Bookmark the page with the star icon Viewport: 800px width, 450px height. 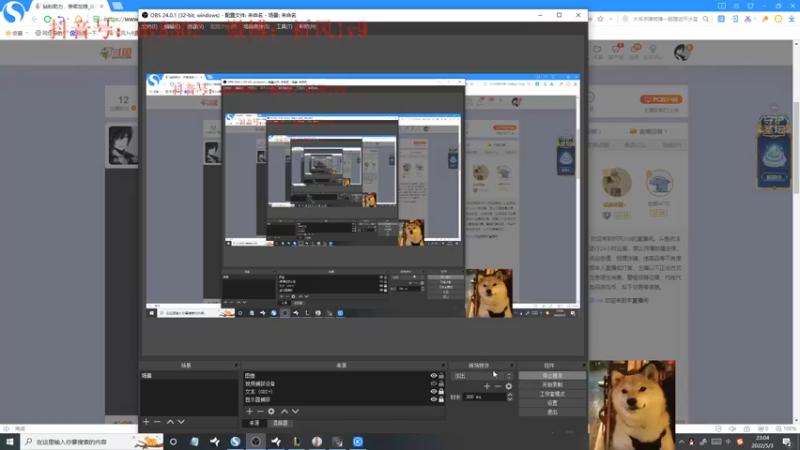[x=601, y=19]
